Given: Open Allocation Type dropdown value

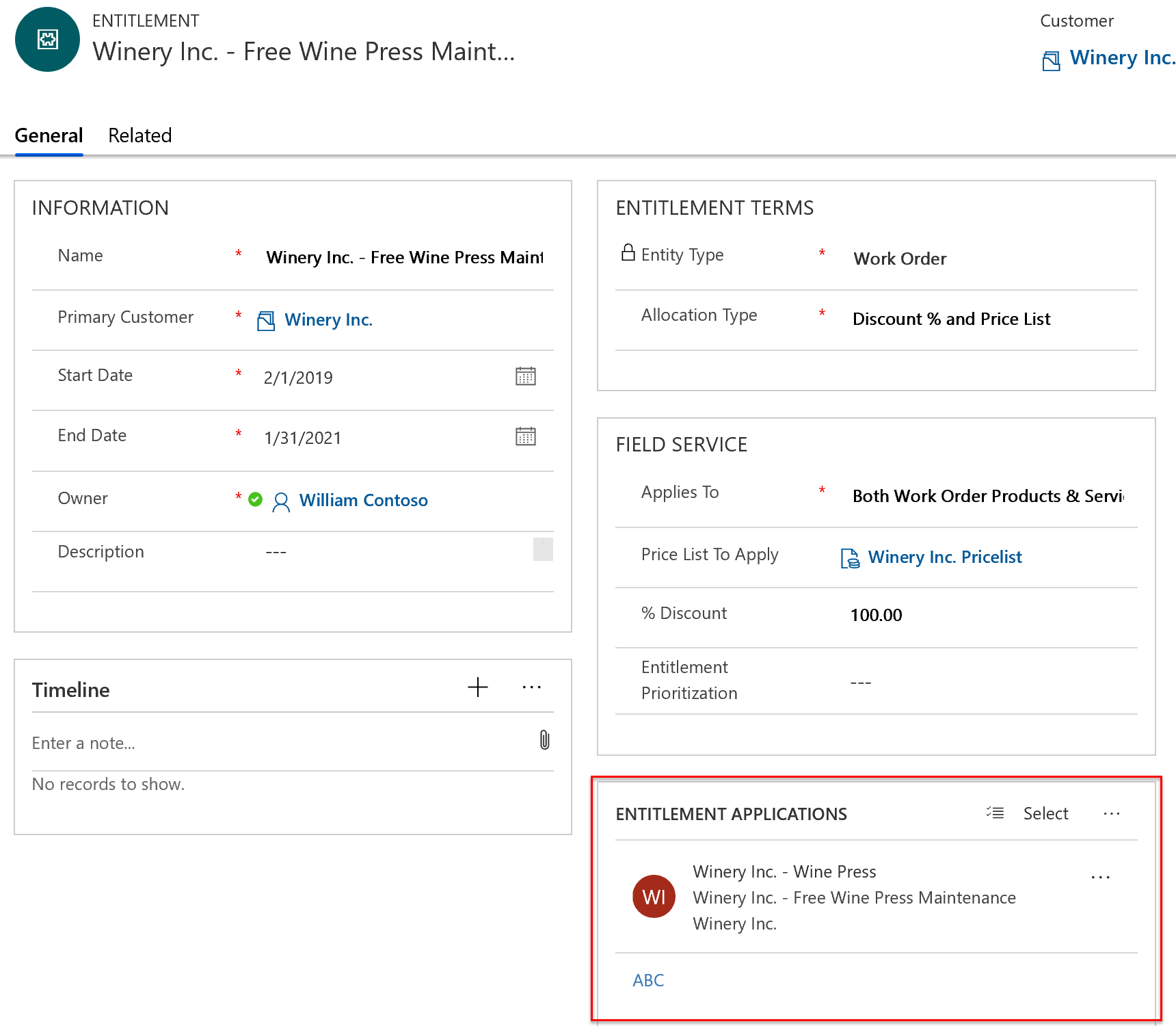Looking at the screenshot, I should point(952,319).
